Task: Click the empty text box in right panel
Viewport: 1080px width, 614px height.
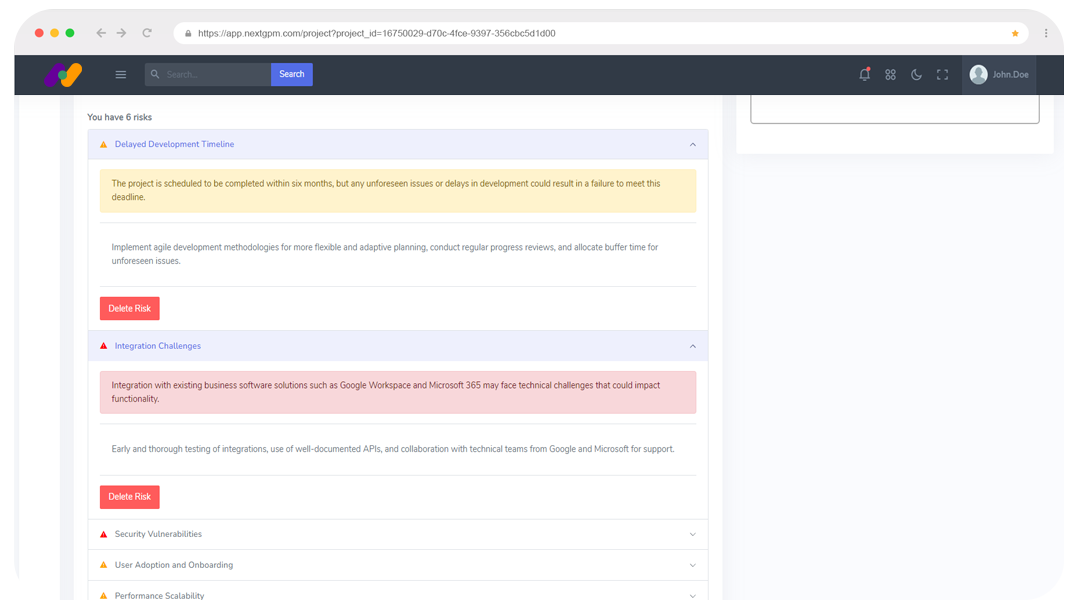Action: [895, 109]
